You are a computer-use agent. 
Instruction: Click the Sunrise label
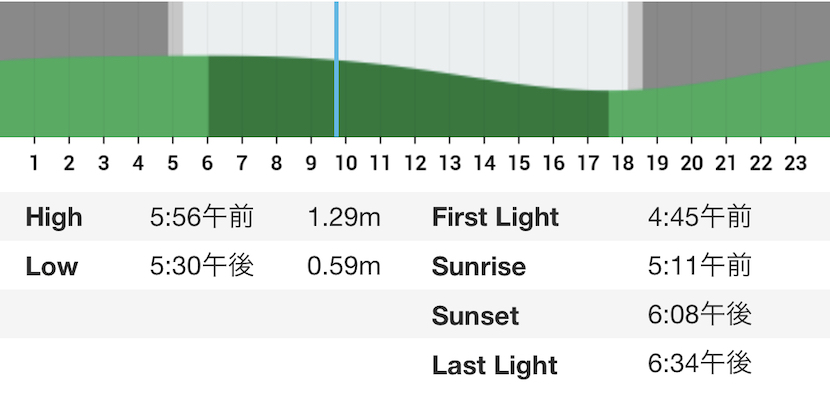pos(479,266)
